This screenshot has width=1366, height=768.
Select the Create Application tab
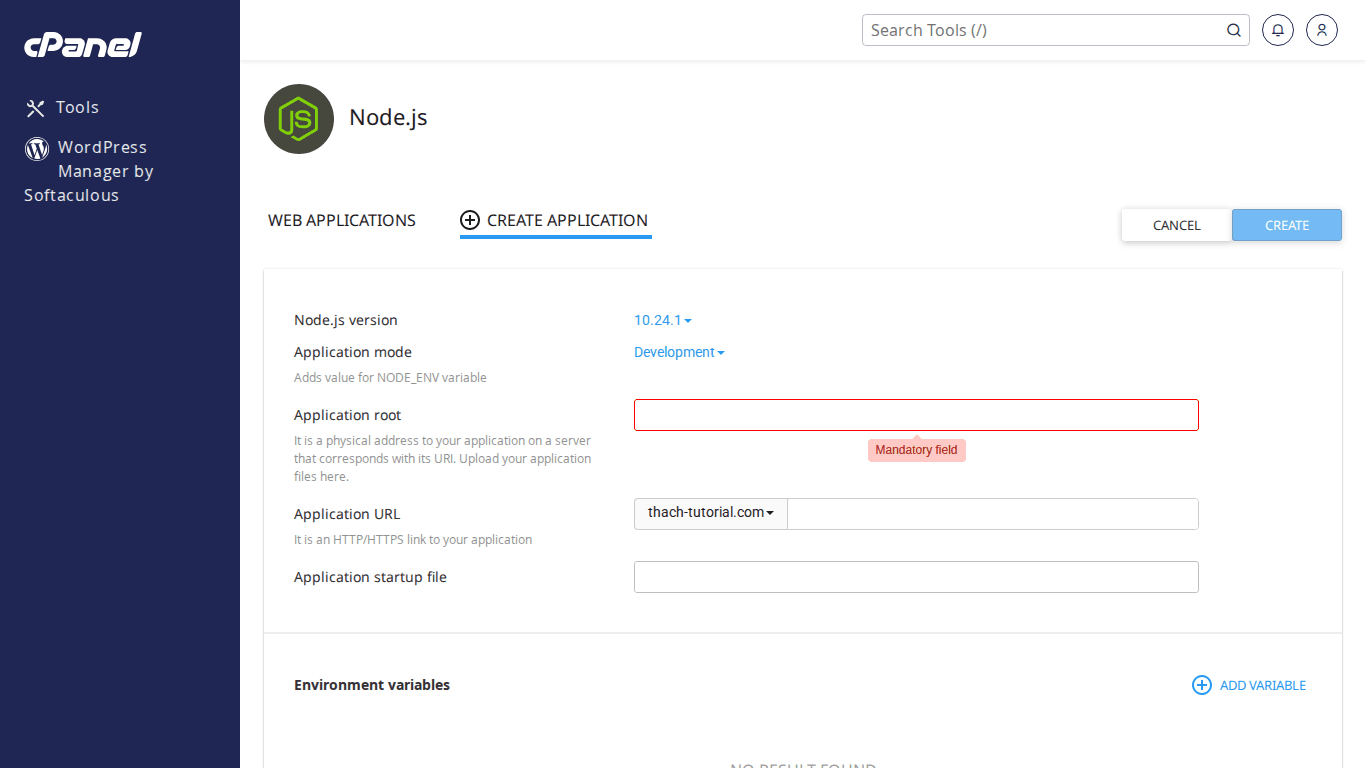click(x=555, y=221)
